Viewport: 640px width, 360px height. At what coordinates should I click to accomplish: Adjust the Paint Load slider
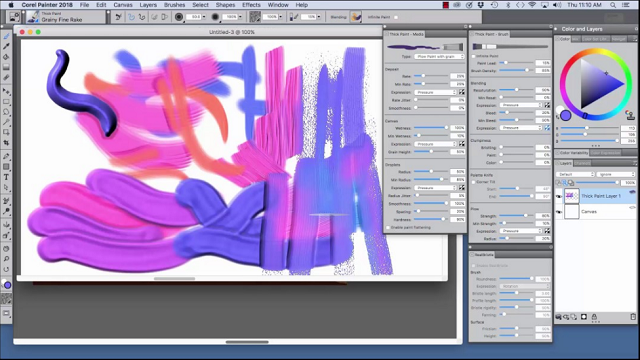click(516, 63)
